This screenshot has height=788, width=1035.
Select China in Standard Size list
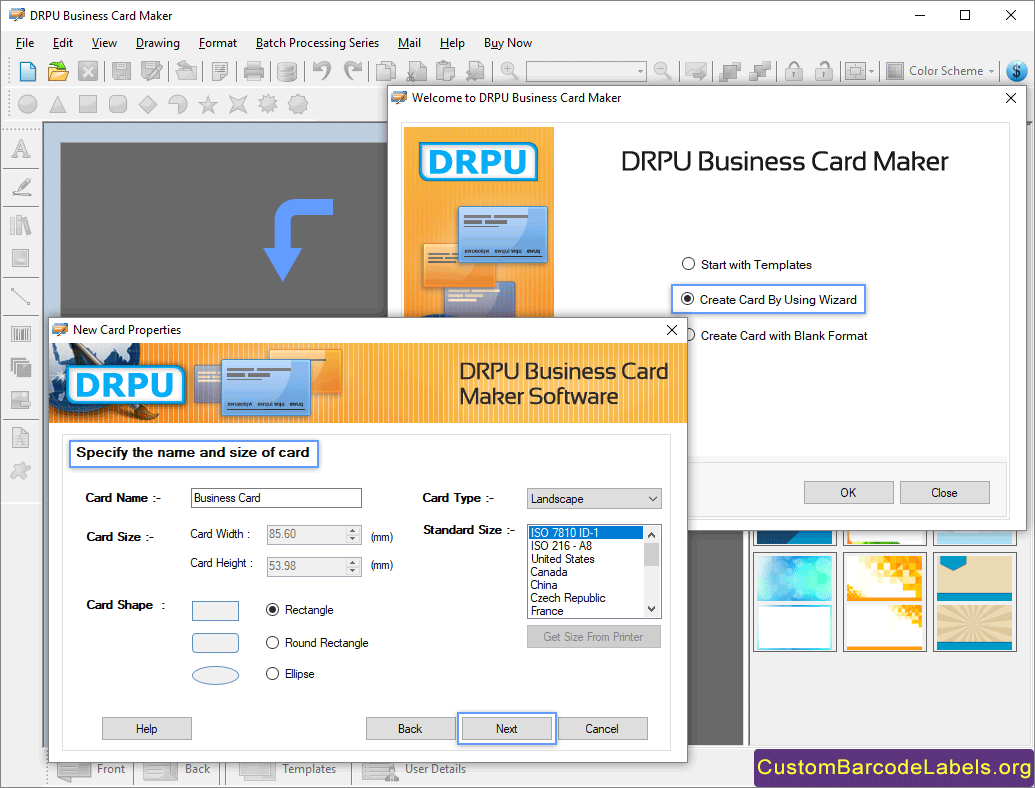585,585
